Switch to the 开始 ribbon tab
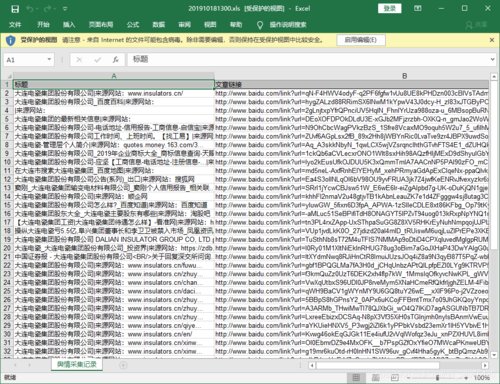This screenshot has height=384, width=500. (x=43, y=25)
